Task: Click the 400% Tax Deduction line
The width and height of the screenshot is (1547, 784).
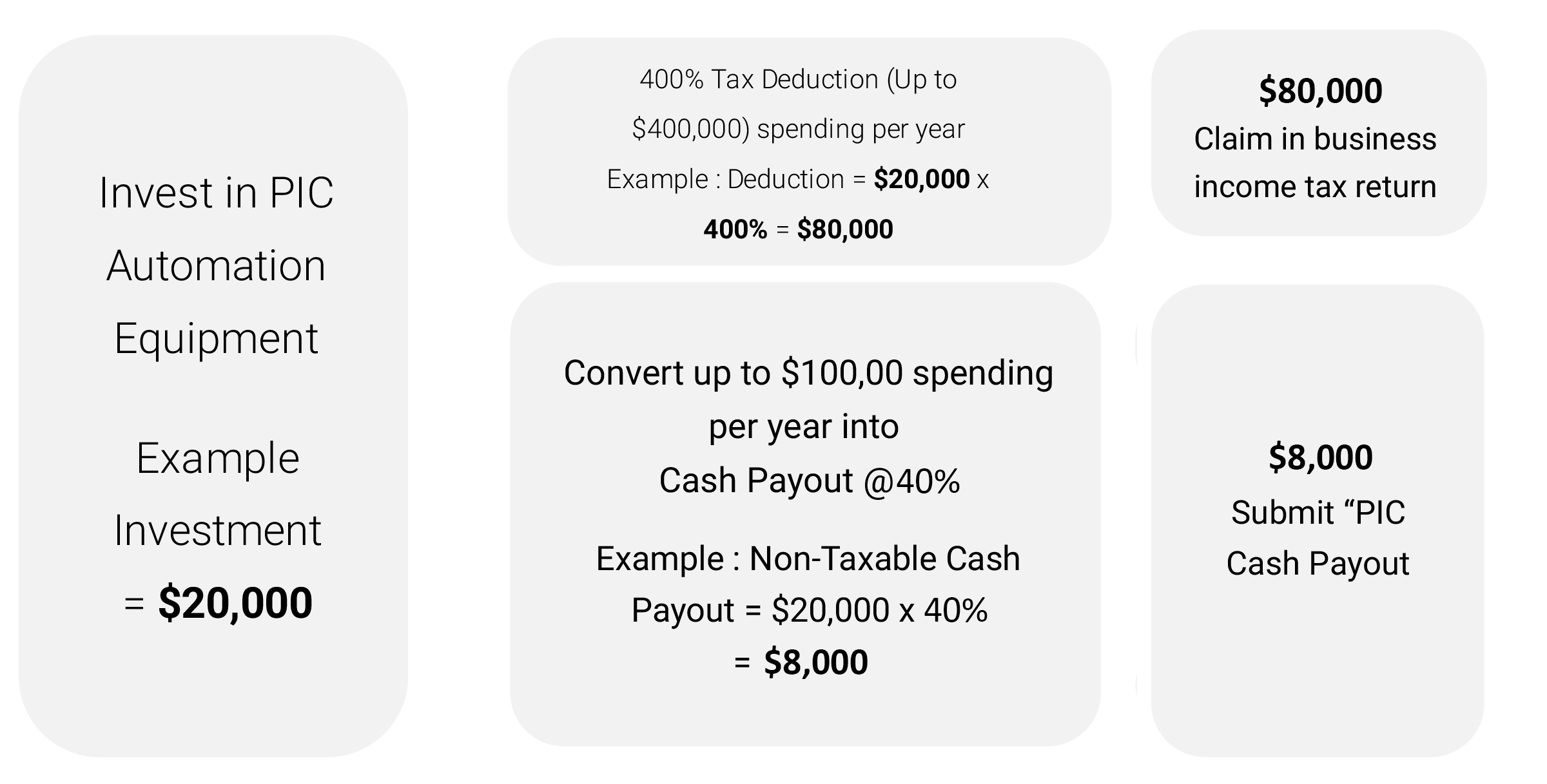Action: click(798, 79)
